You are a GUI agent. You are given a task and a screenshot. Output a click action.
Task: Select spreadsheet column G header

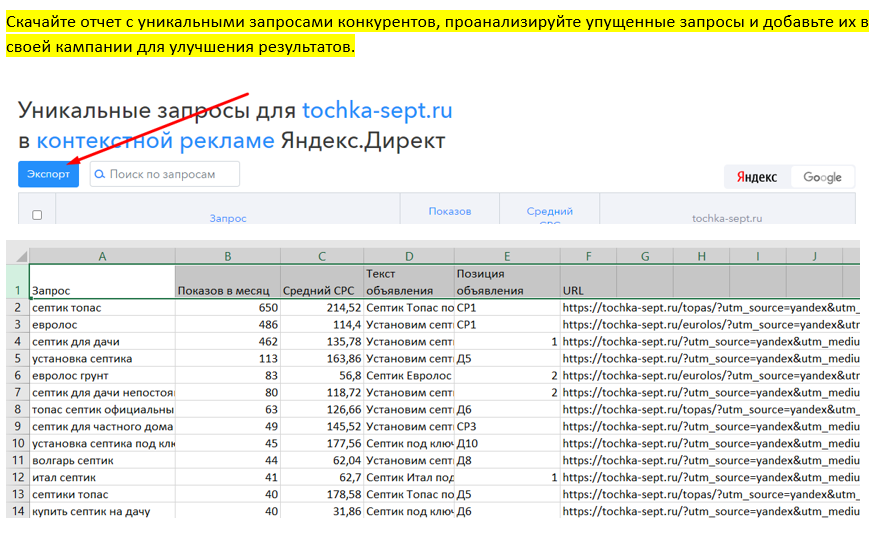pyautogui.click(x=645, y=256)
